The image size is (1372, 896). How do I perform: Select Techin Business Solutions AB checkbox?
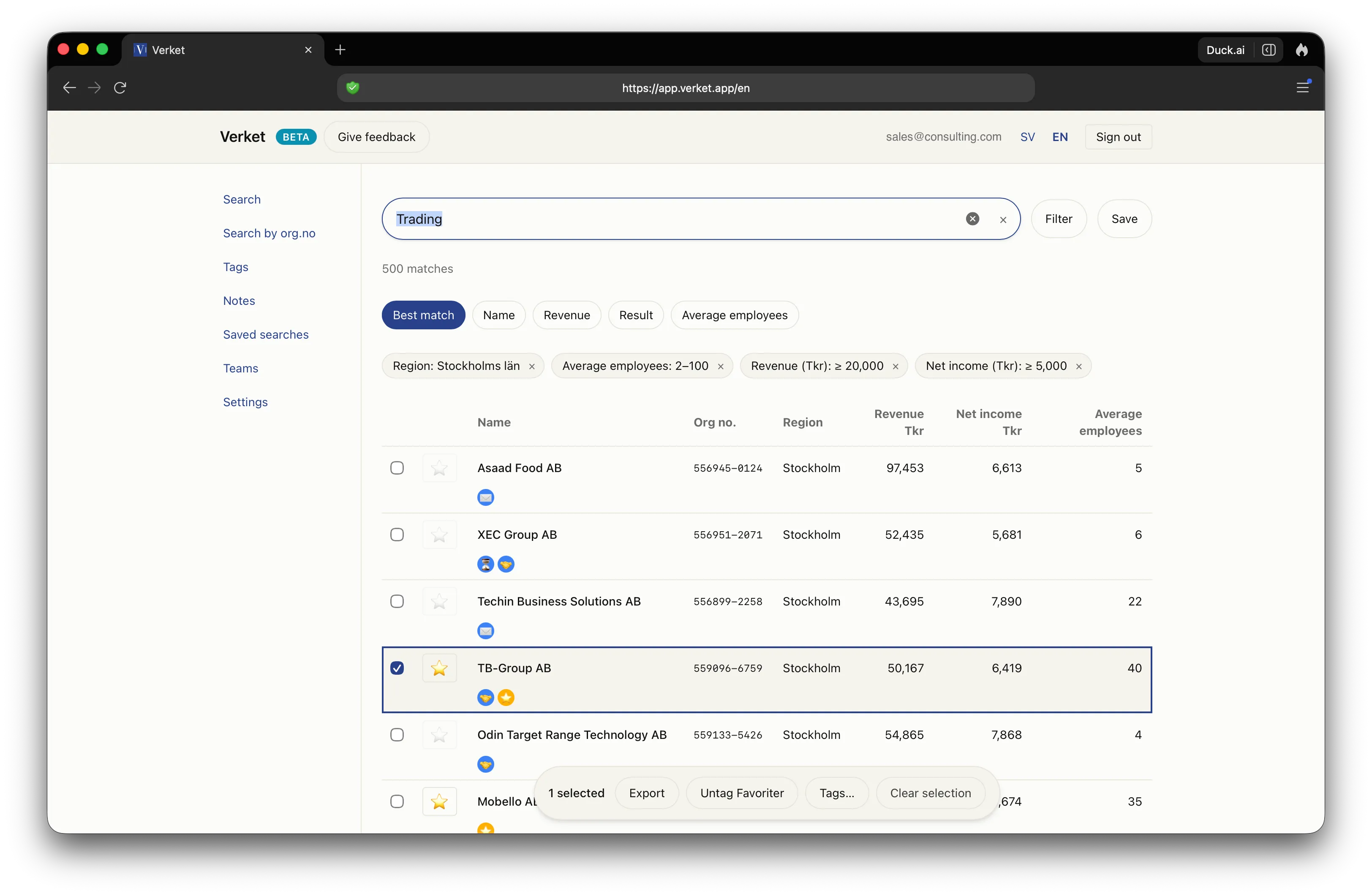(x=397, y=601)
